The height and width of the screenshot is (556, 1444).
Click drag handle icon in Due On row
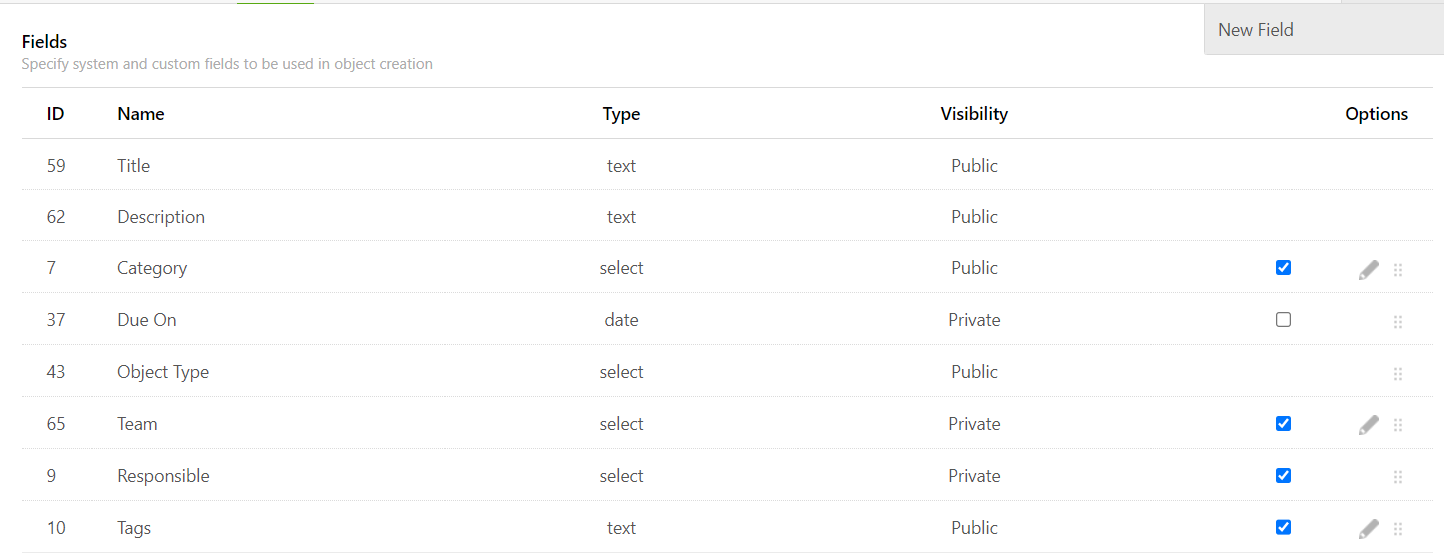[1398, 322]
